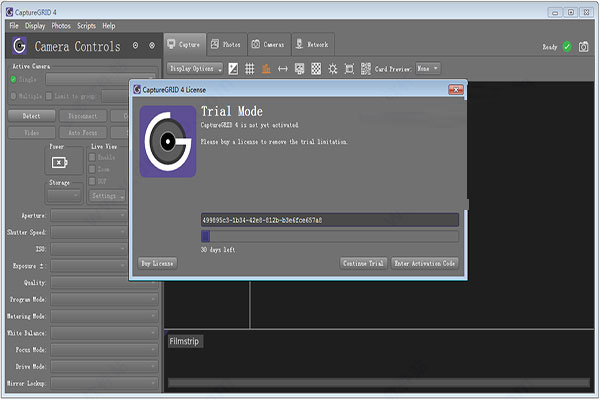The height and width of the screenshot is (400, 600).
Task: Open the Help menu
Action: click(109, 26)
